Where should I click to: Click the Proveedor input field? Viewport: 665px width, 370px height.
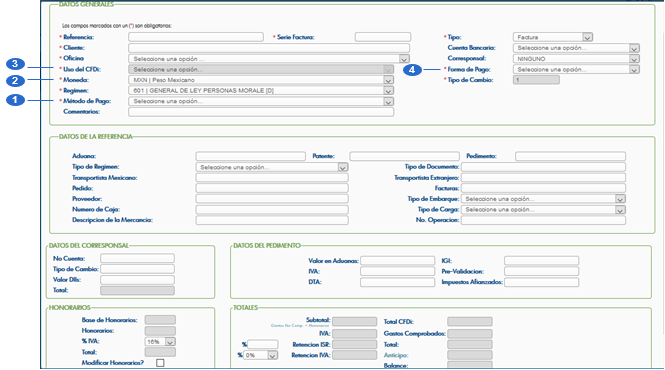coord(272,199)
